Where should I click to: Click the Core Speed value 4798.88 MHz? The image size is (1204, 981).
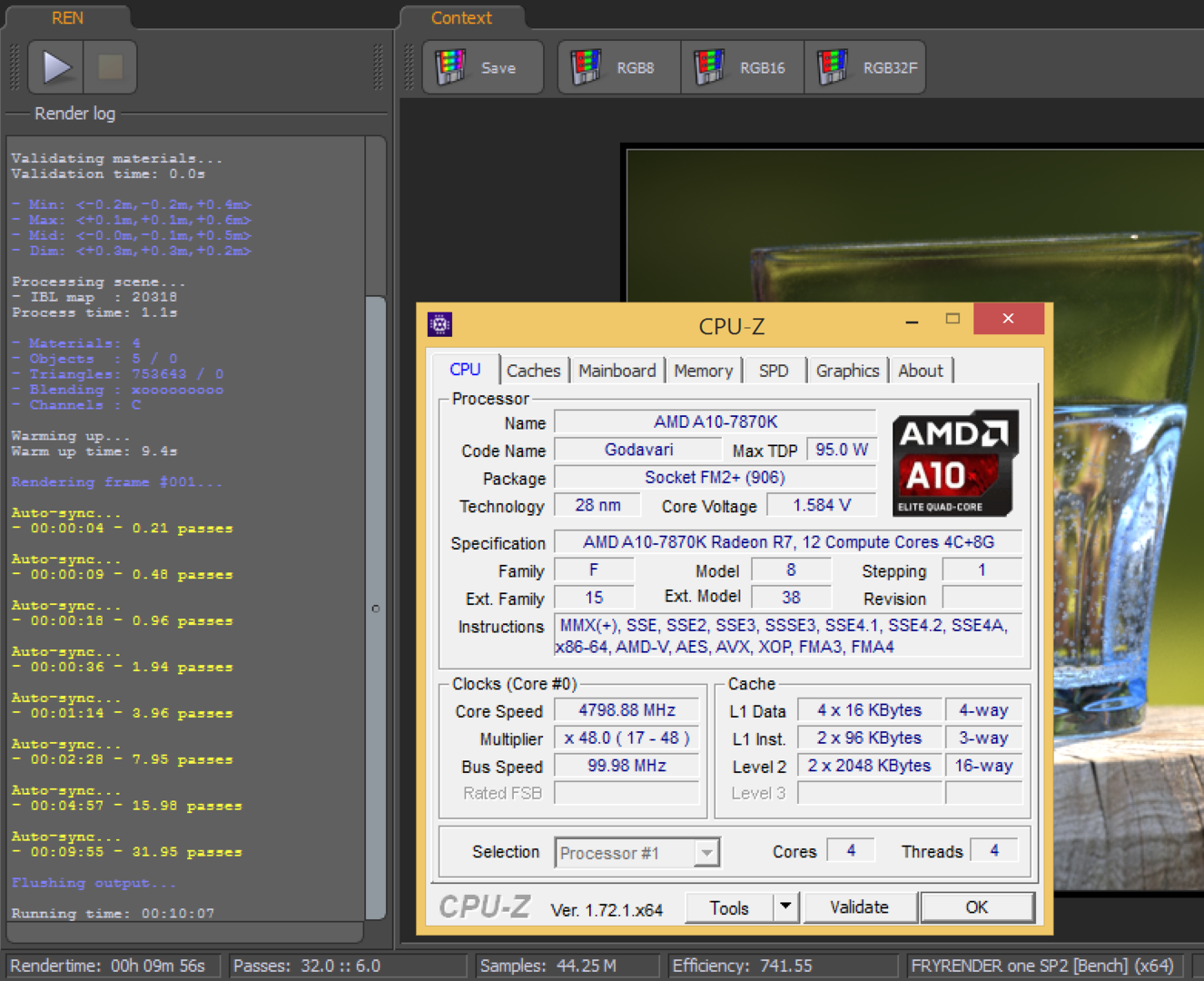(627, 710)
